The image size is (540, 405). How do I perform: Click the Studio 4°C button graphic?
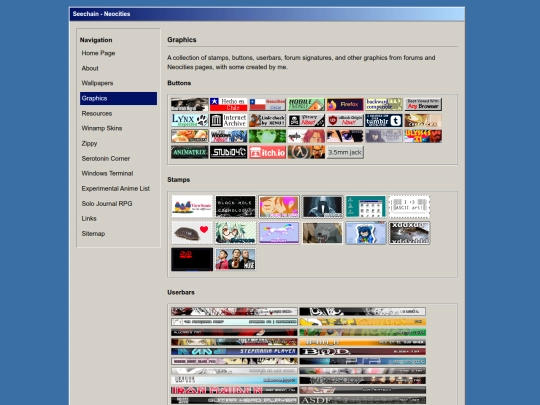tap(229, 152)
